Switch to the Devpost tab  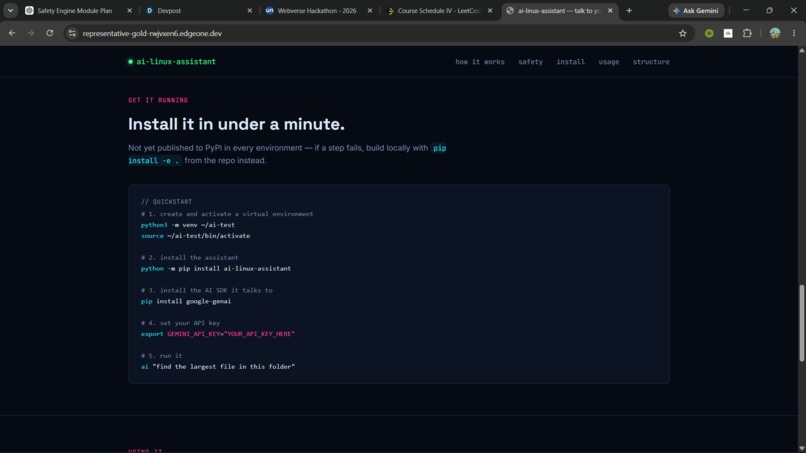click(x=198, y=10)
